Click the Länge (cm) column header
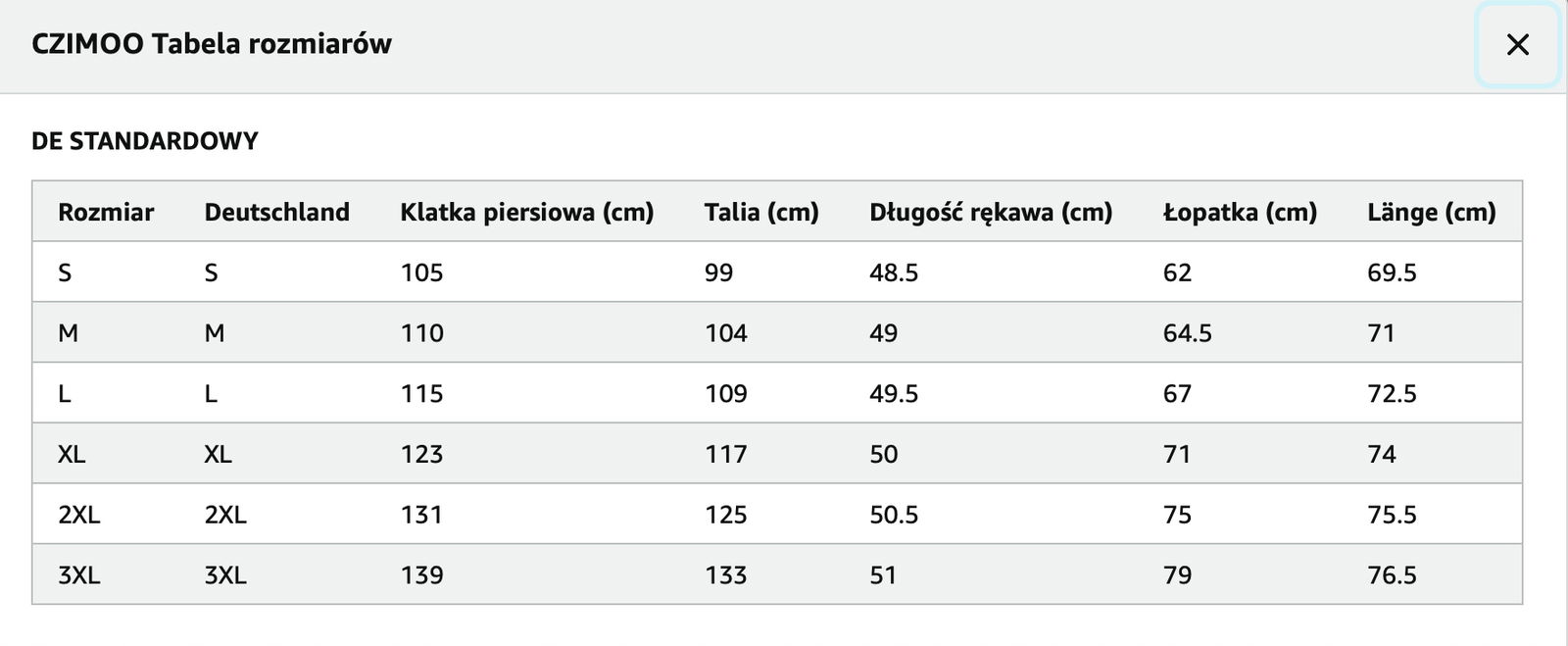Viewport: 1568px width, 646px height. 1431,212
